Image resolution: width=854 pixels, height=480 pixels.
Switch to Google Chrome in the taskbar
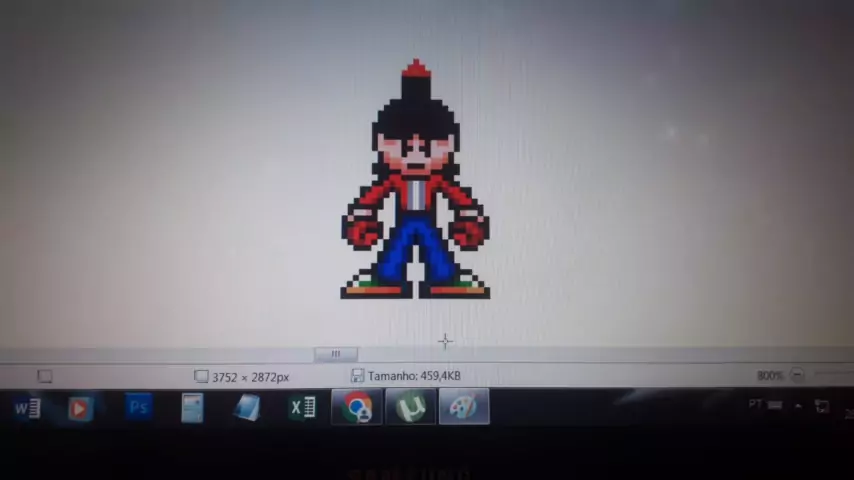(357, 408)
